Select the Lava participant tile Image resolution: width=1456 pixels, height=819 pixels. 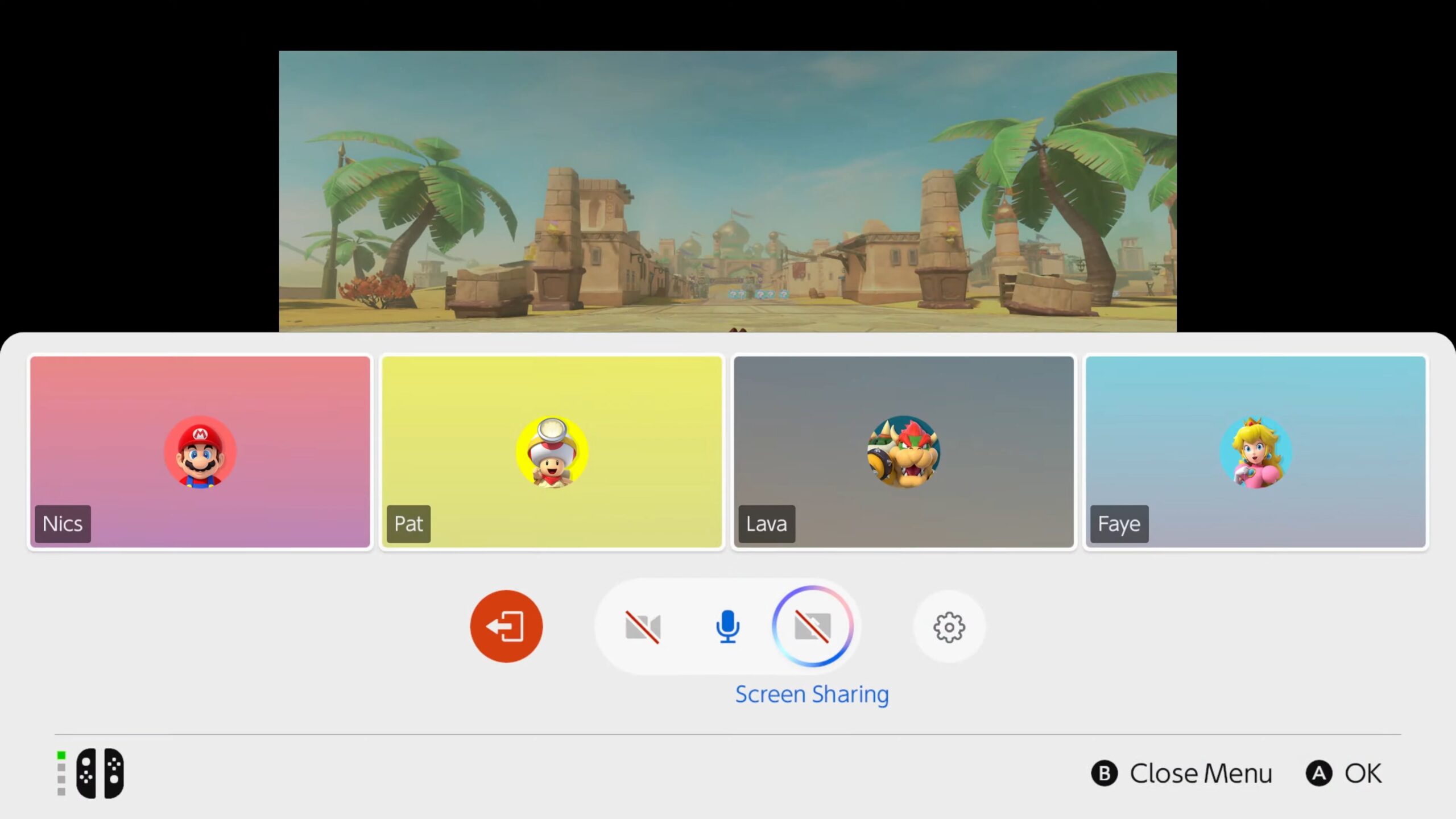[904, 452]
